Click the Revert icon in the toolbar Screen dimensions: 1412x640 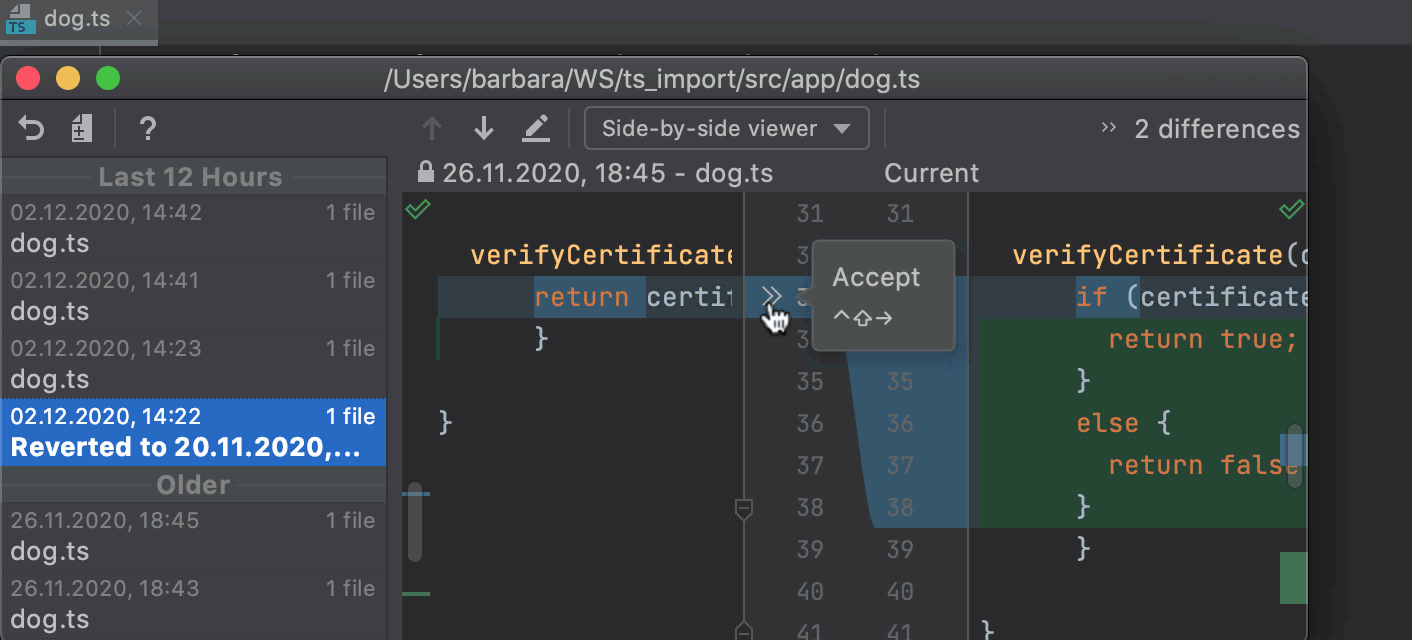coord(30,128)
